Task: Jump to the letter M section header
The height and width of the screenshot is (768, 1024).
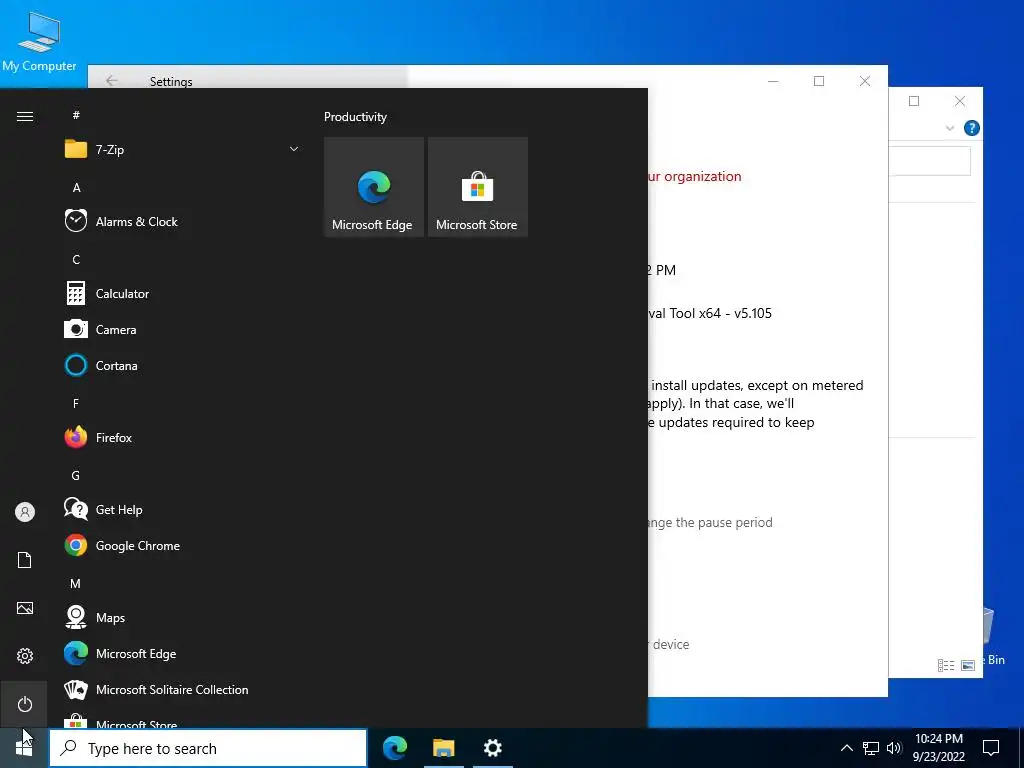Action: tap(76, 584)
